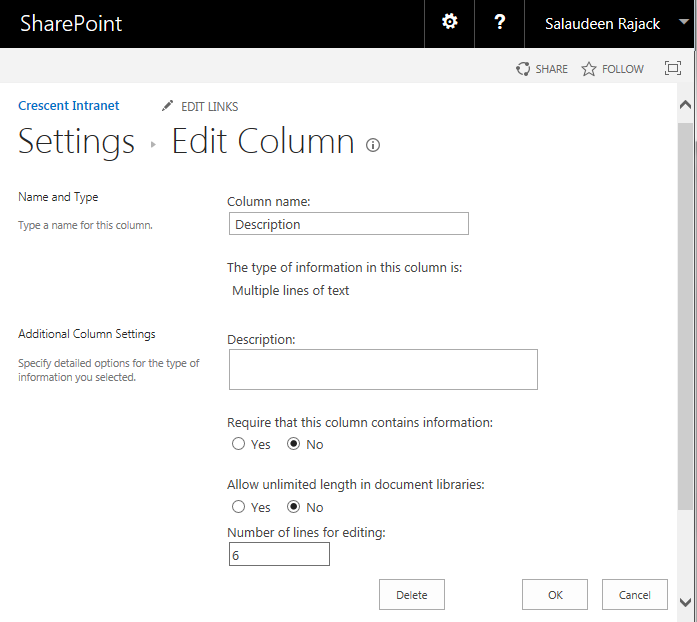This screenshot has width=697, height=622.
Task: Select No for require information
Action: pyautogui.click(x=293, y=444)
